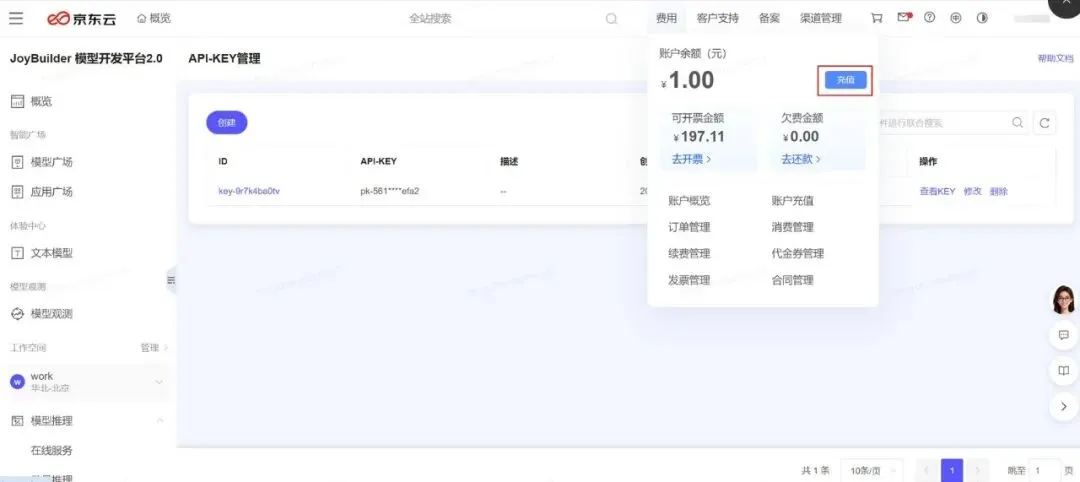Click 修改 for the key row

973,191
